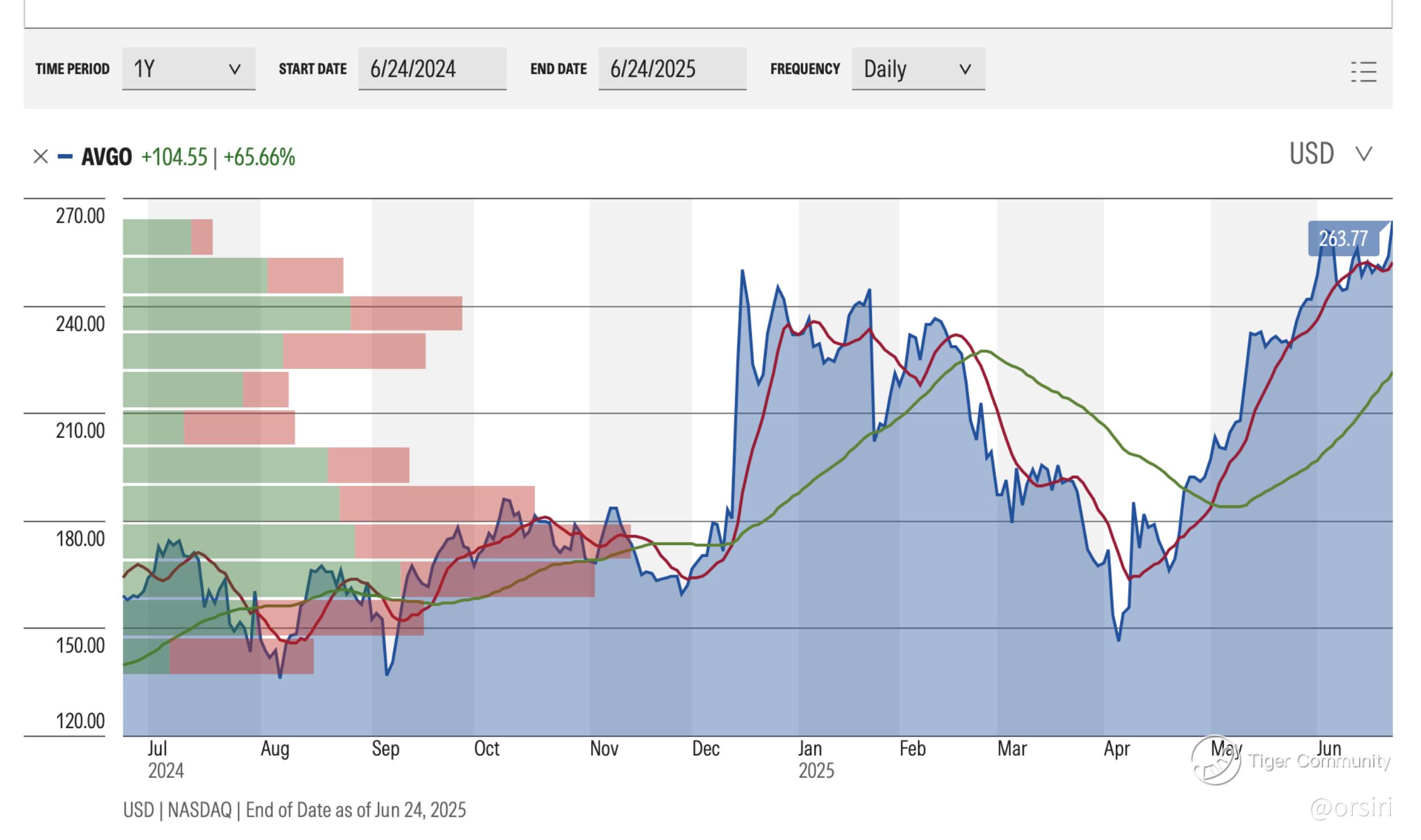Open the Time Period 1Y dropdown
The height and width of the screenshot is (840, 1421).
(x=188, y=69)
